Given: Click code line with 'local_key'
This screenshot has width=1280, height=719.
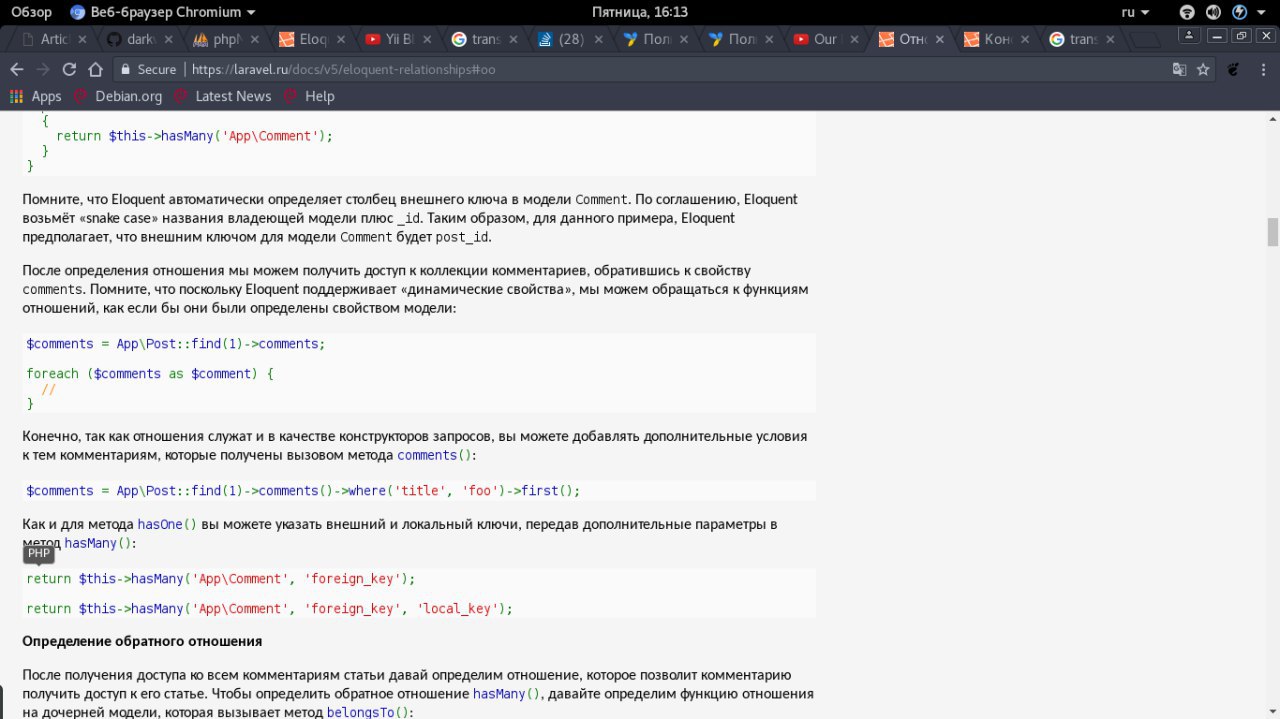Looking at the screenshot, I should click(x=270, y=609).
